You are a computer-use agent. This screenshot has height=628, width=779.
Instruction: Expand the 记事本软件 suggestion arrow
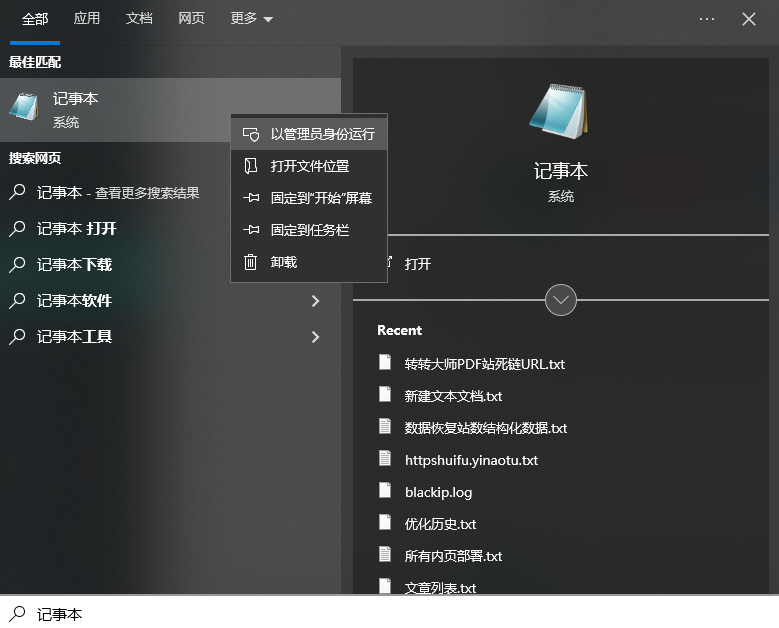(x=315, y=301)
